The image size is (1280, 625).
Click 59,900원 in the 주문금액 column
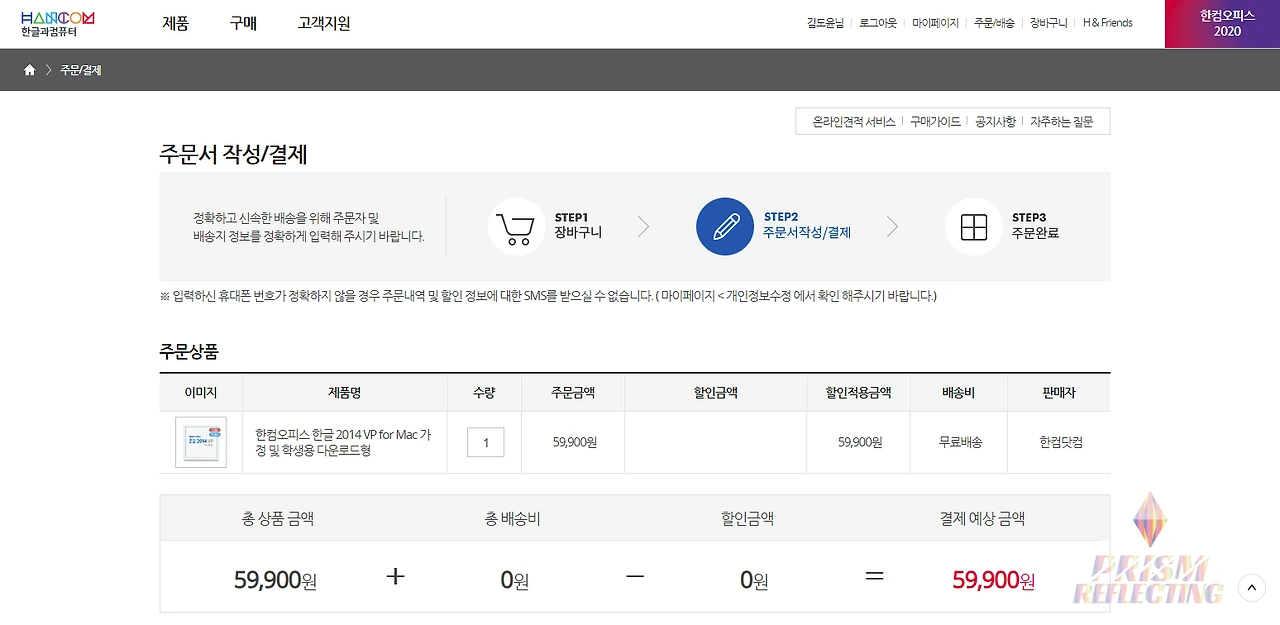[x=574, y=442]
